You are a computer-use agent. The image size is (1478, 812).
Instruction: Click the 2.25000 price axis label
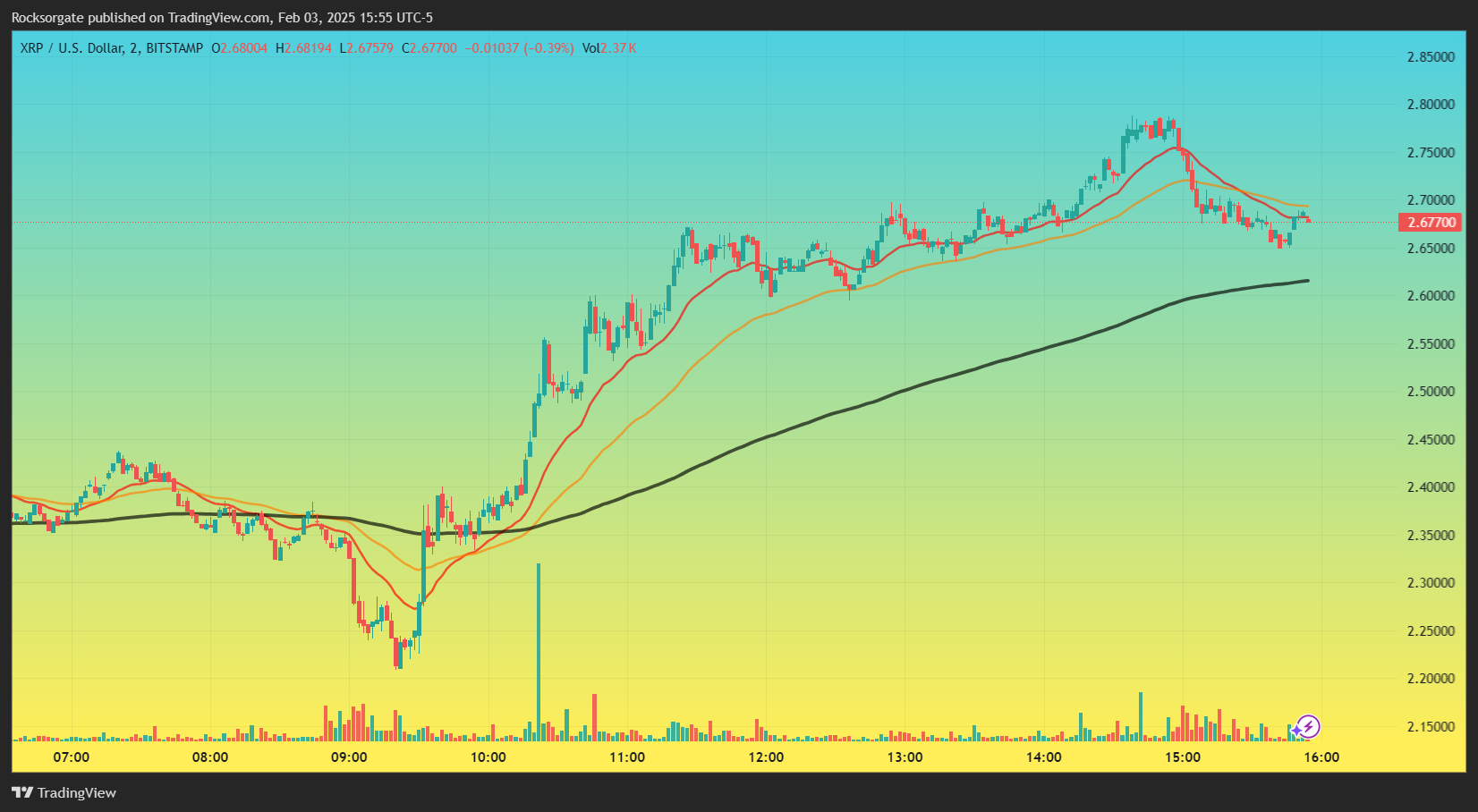(1431, 630)
